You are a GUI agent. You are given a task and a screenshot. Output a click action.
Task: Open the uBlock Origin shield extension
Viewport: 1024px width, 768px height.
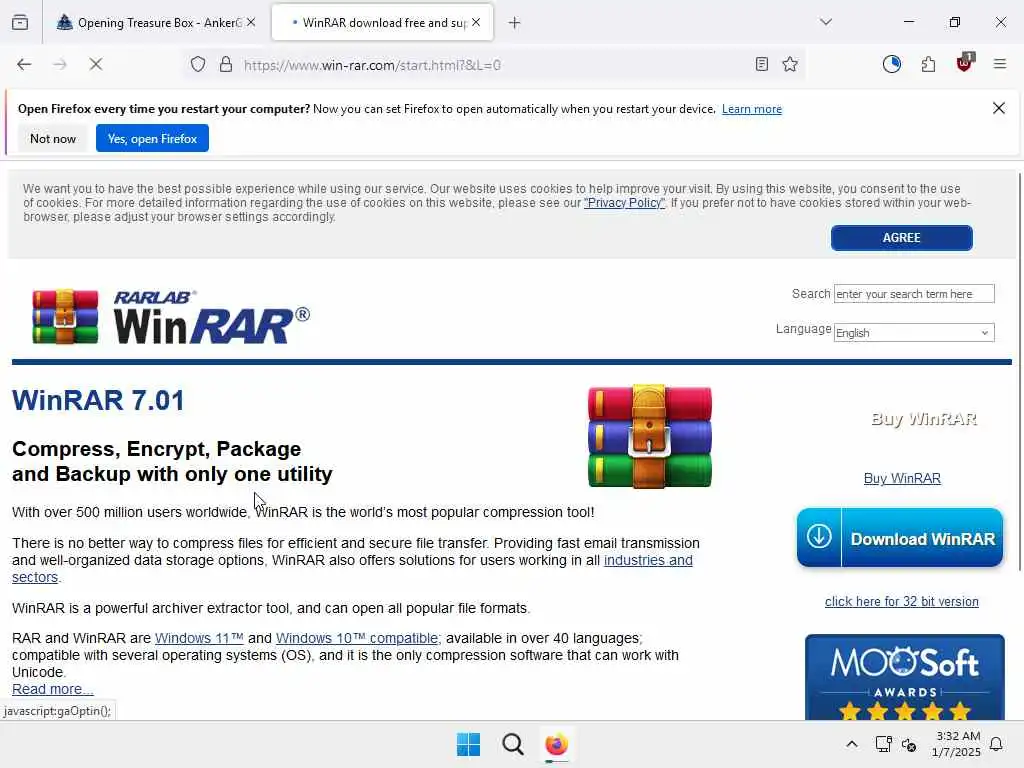click(965, 63)
